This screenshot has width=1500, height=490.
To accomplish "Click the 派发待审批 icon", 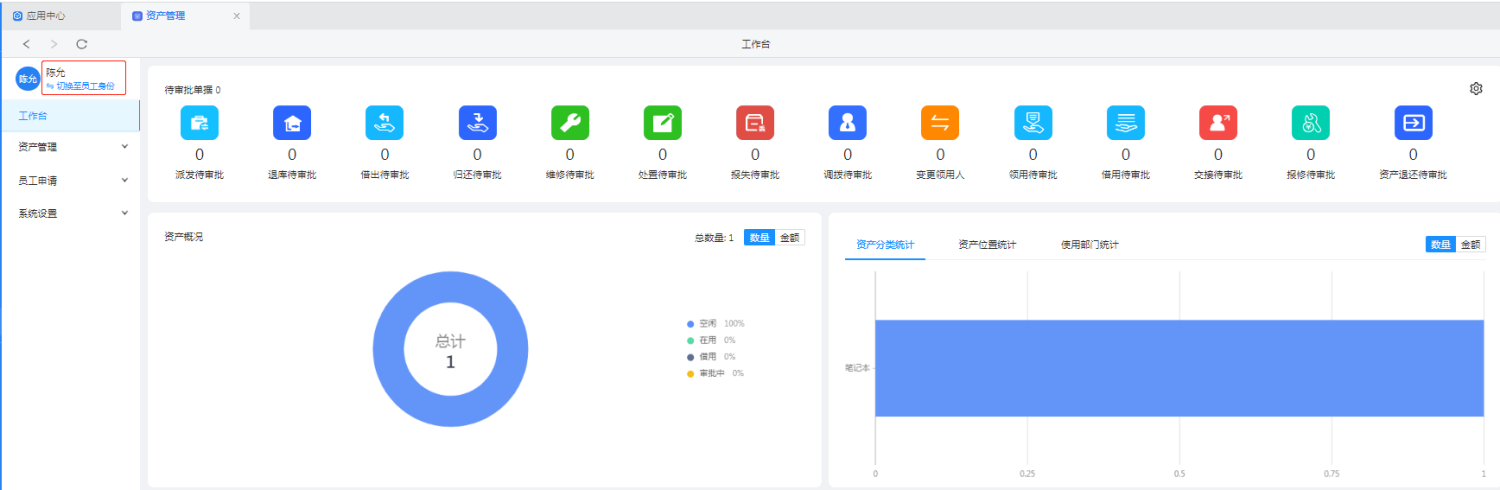I will (x=199, y=123).
